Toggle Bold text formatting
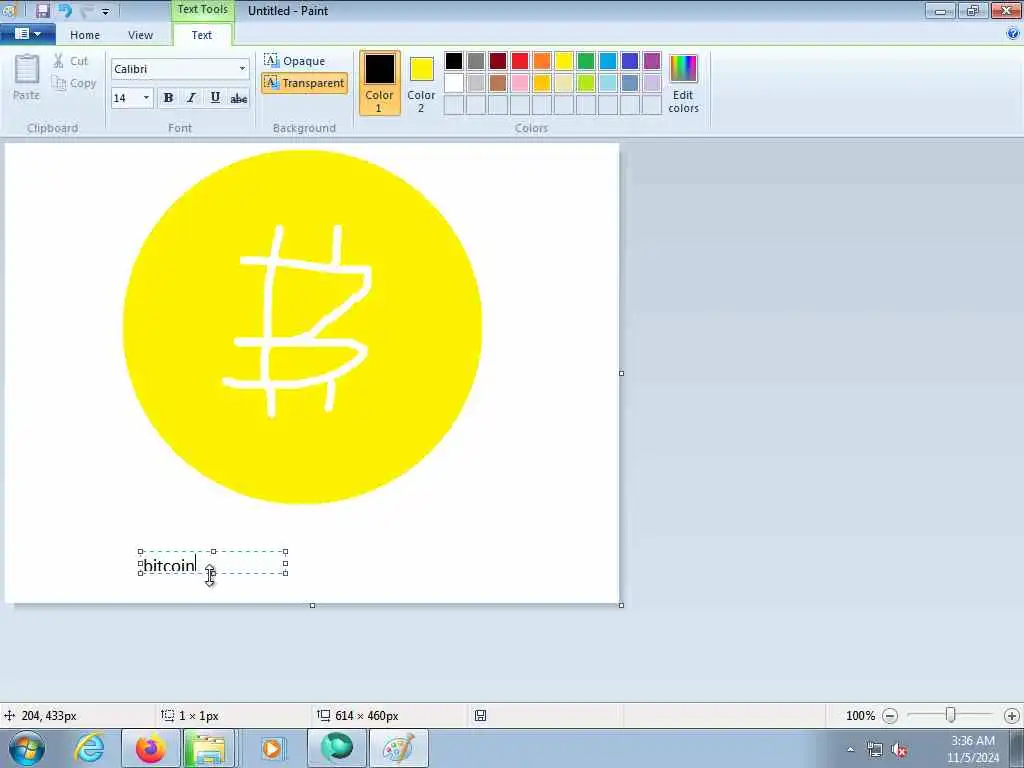This screenshot has height=768, width=1024. tap(168, 98)
